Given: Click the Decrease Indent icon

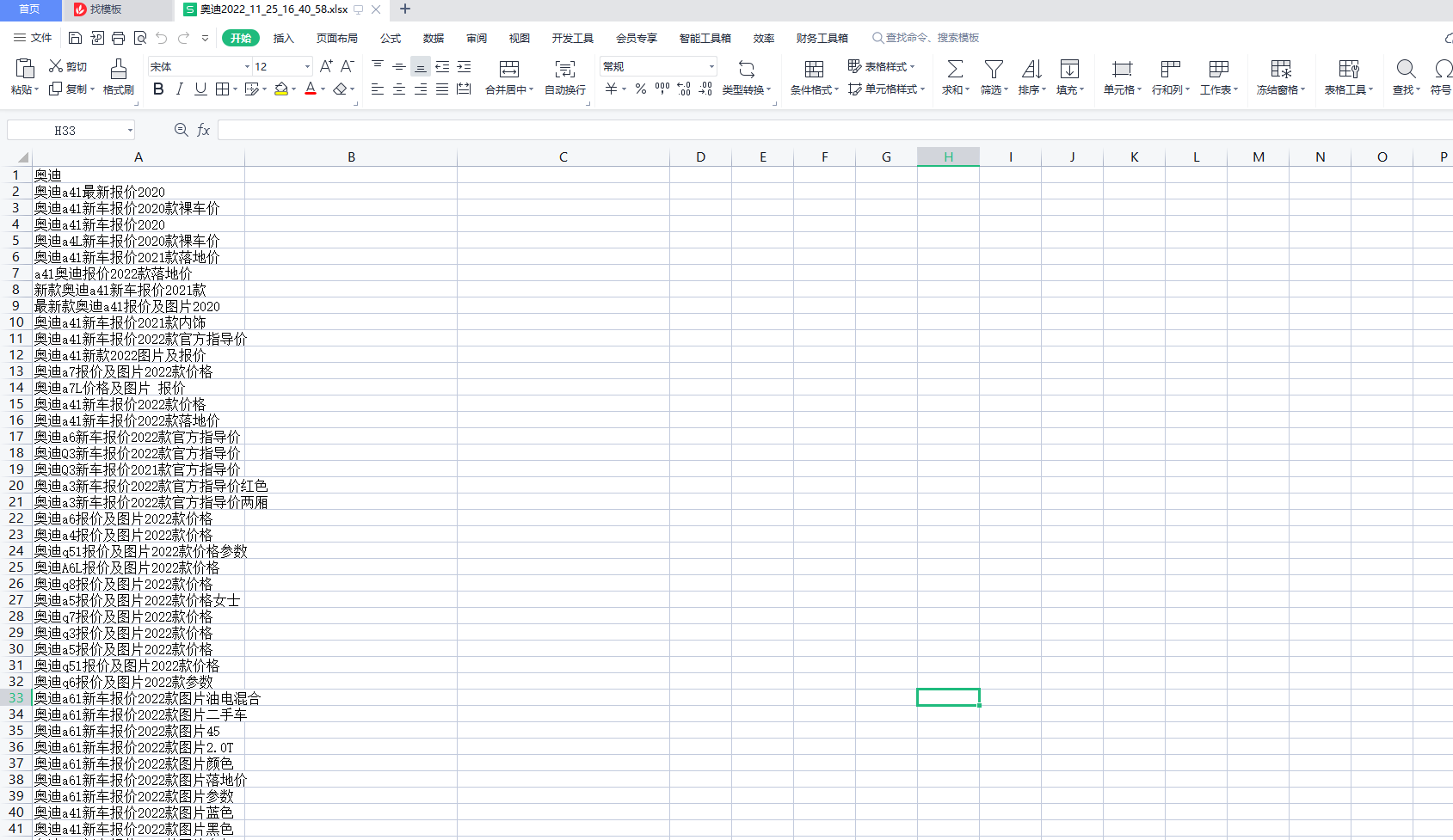Looking at the screenshot, I should pyautogui.click(x=442, y=66).
